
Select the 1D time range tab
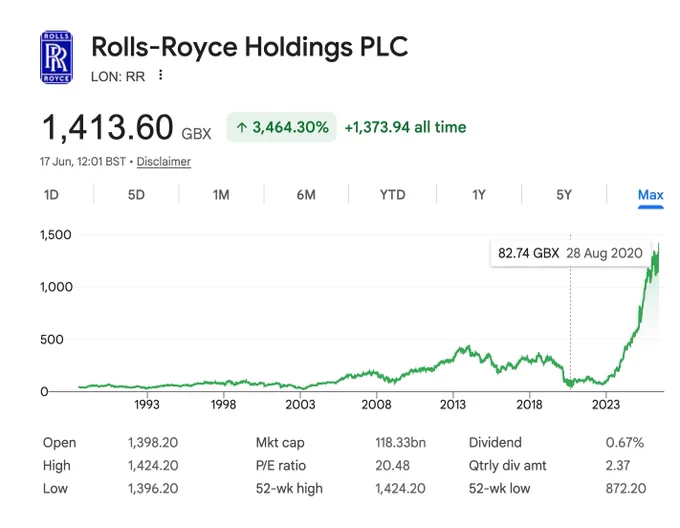(51, 195)
